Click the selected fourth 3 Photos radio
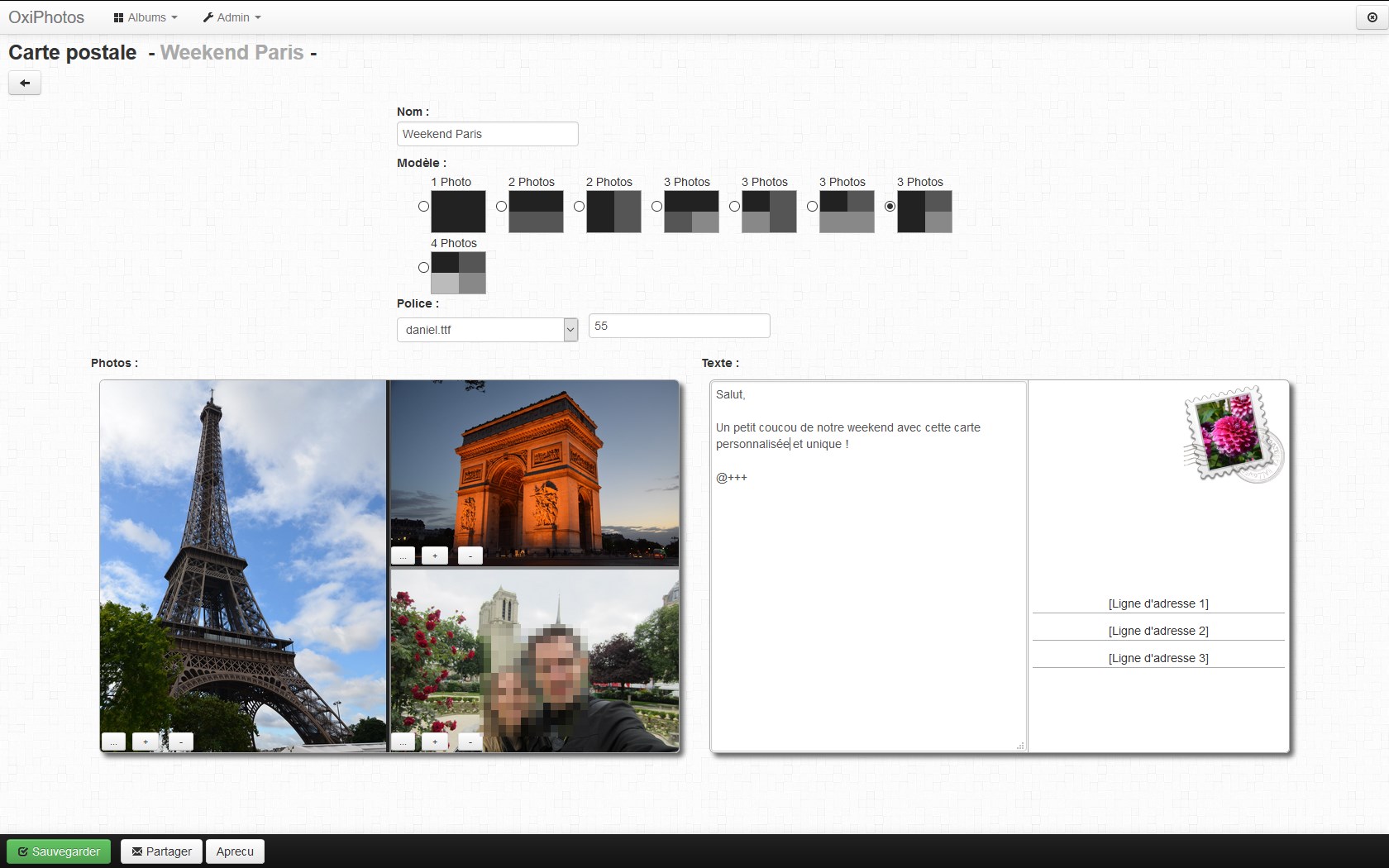The width and height of the screenshot is (1389, 868). coord(890,206)
